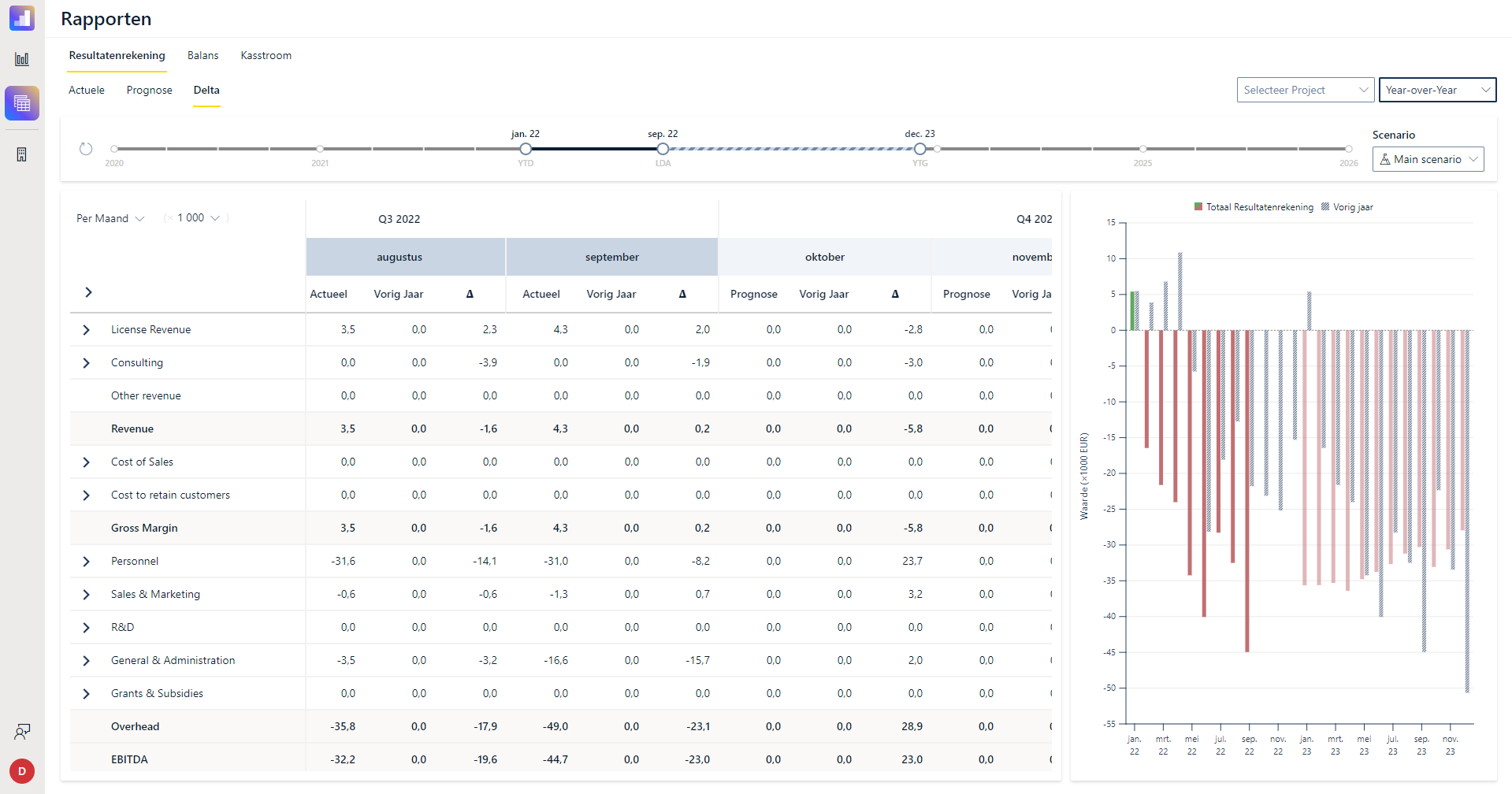Click the dec. 23 YTG timeline marker

pos(919,149)
